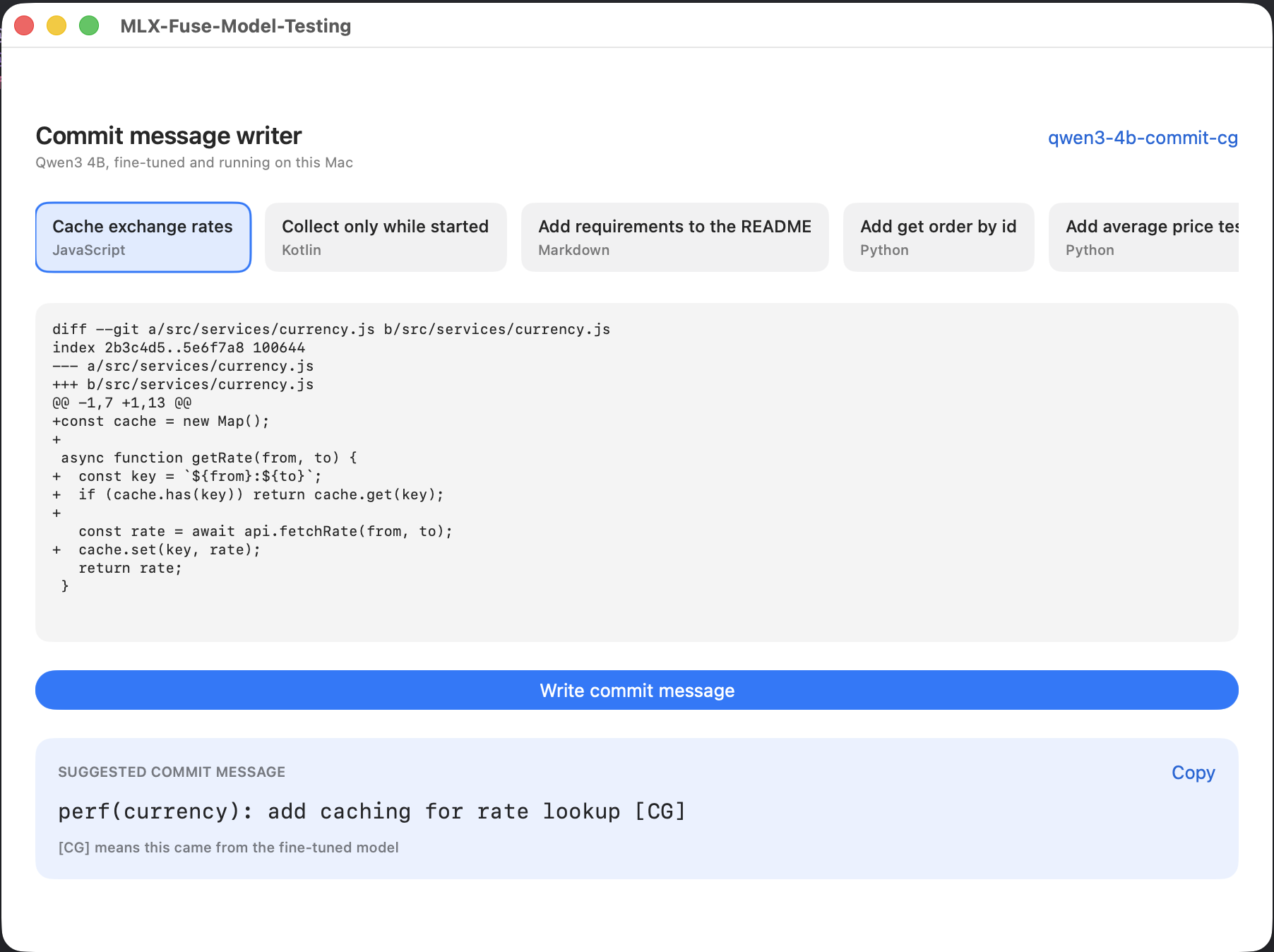The image size is (1274, 952).
Task: Choose the Add average price test example
Action: click(1144, 237)
